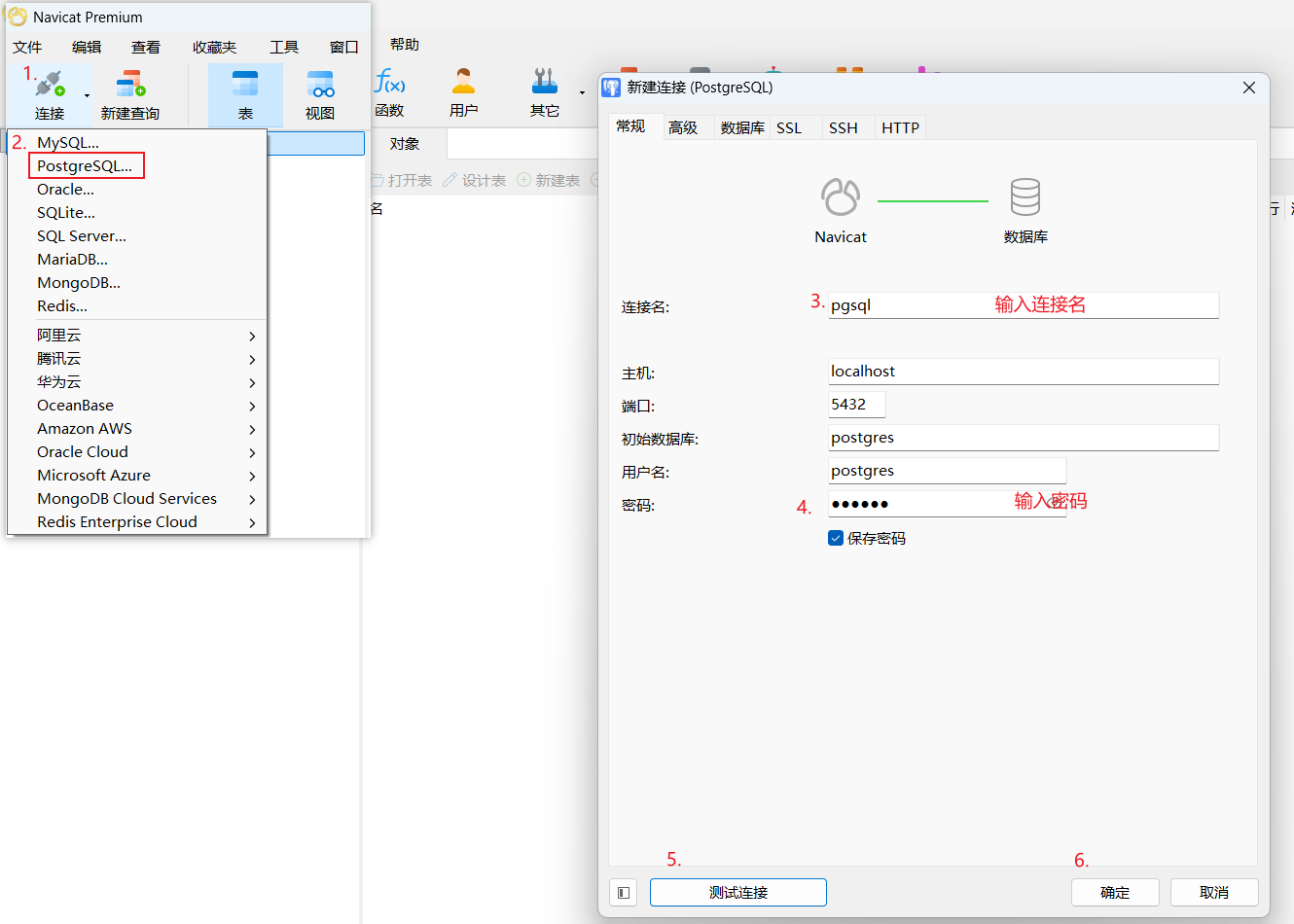This screenshot has width=1294, height=924.
Task: Click the 用户 (User) toolbar icon
Action: click(464, 92)
